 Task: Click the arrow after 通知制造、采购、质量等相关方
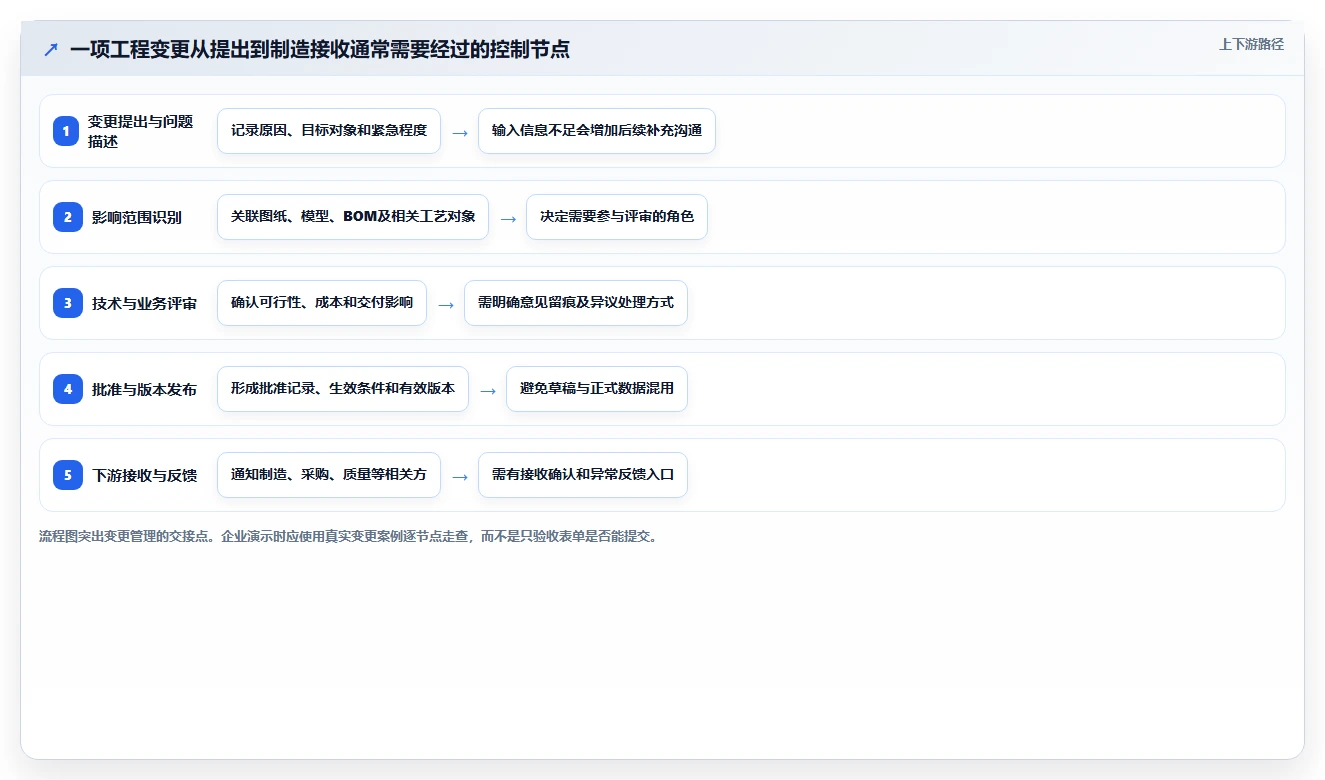point(460,476)
